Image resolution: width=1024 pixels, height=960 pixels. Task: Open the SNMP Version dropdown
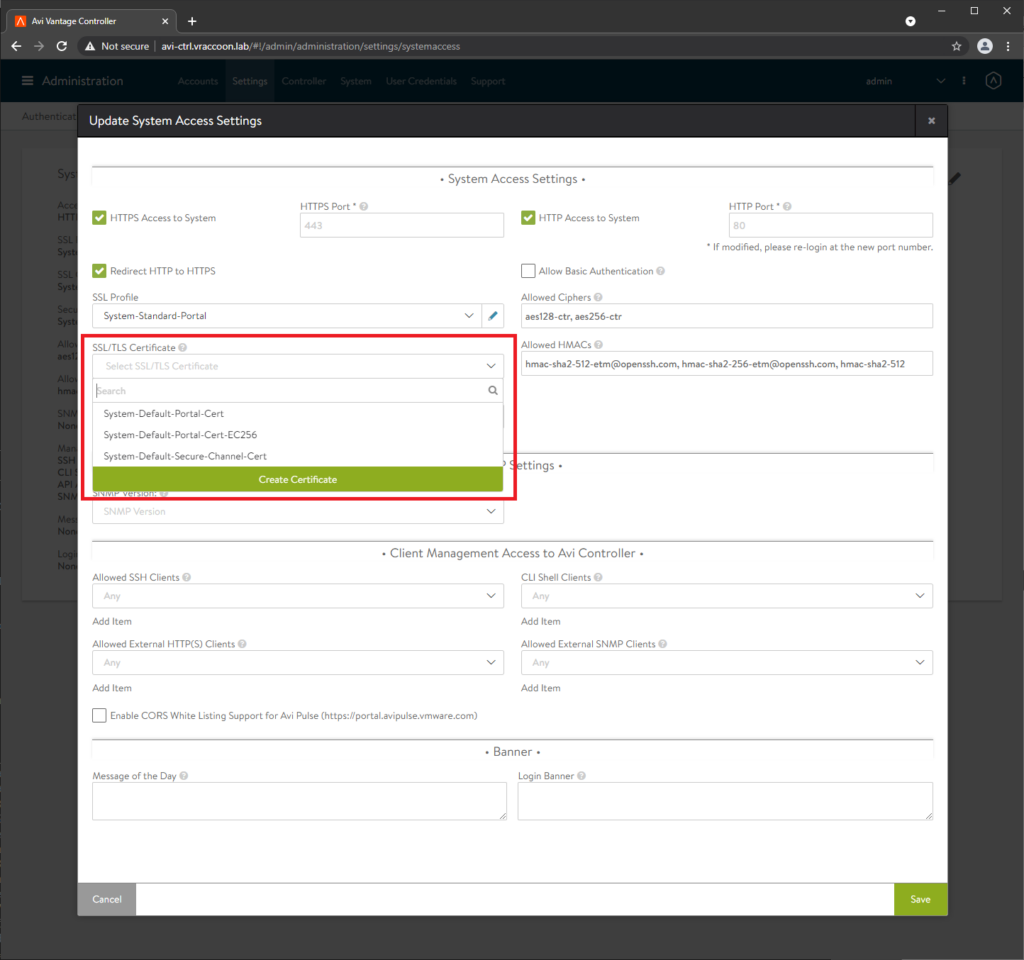click(296, 511)
